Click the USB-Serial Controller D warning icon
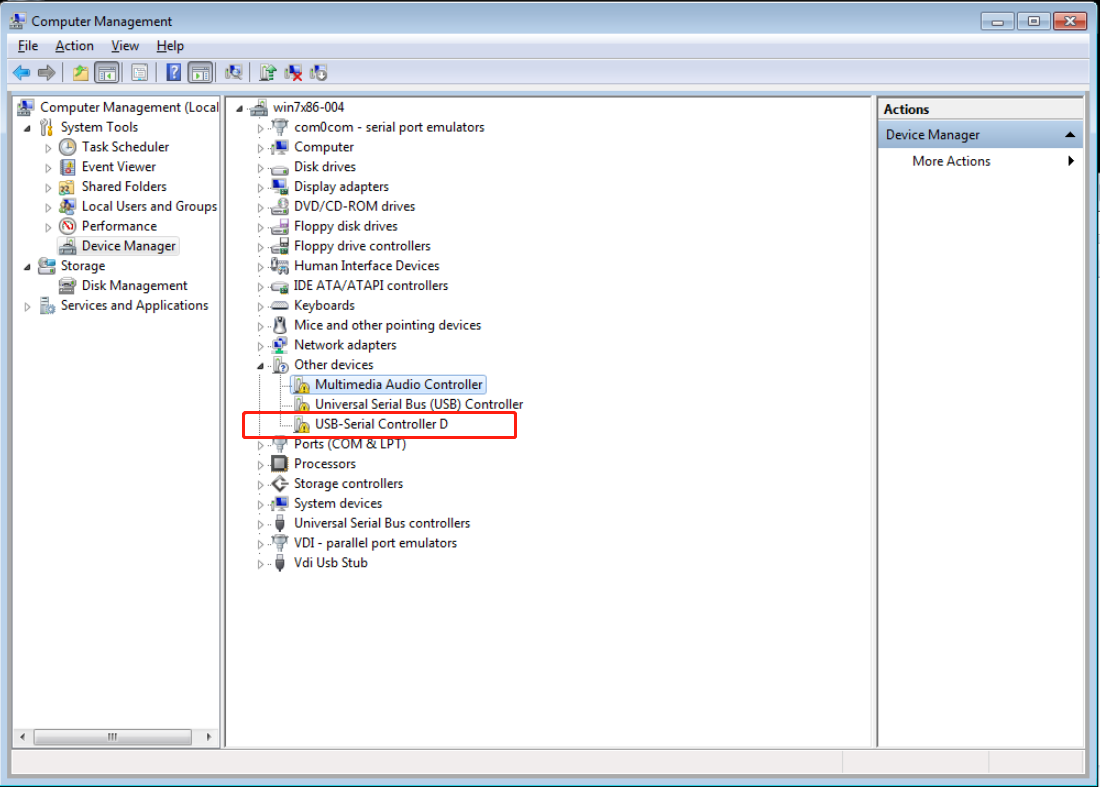 [302, 424]
